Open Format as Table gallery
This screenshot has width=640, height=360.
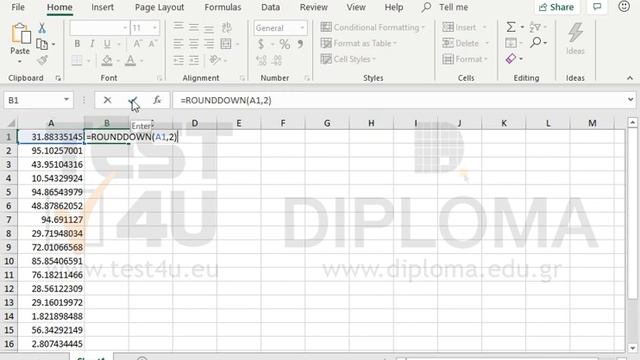[359, 43]
